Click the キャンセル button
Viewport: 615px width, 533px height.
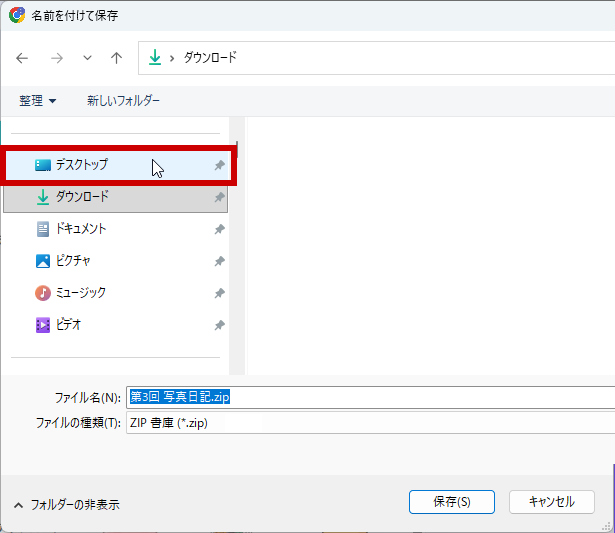click(551, 502)
